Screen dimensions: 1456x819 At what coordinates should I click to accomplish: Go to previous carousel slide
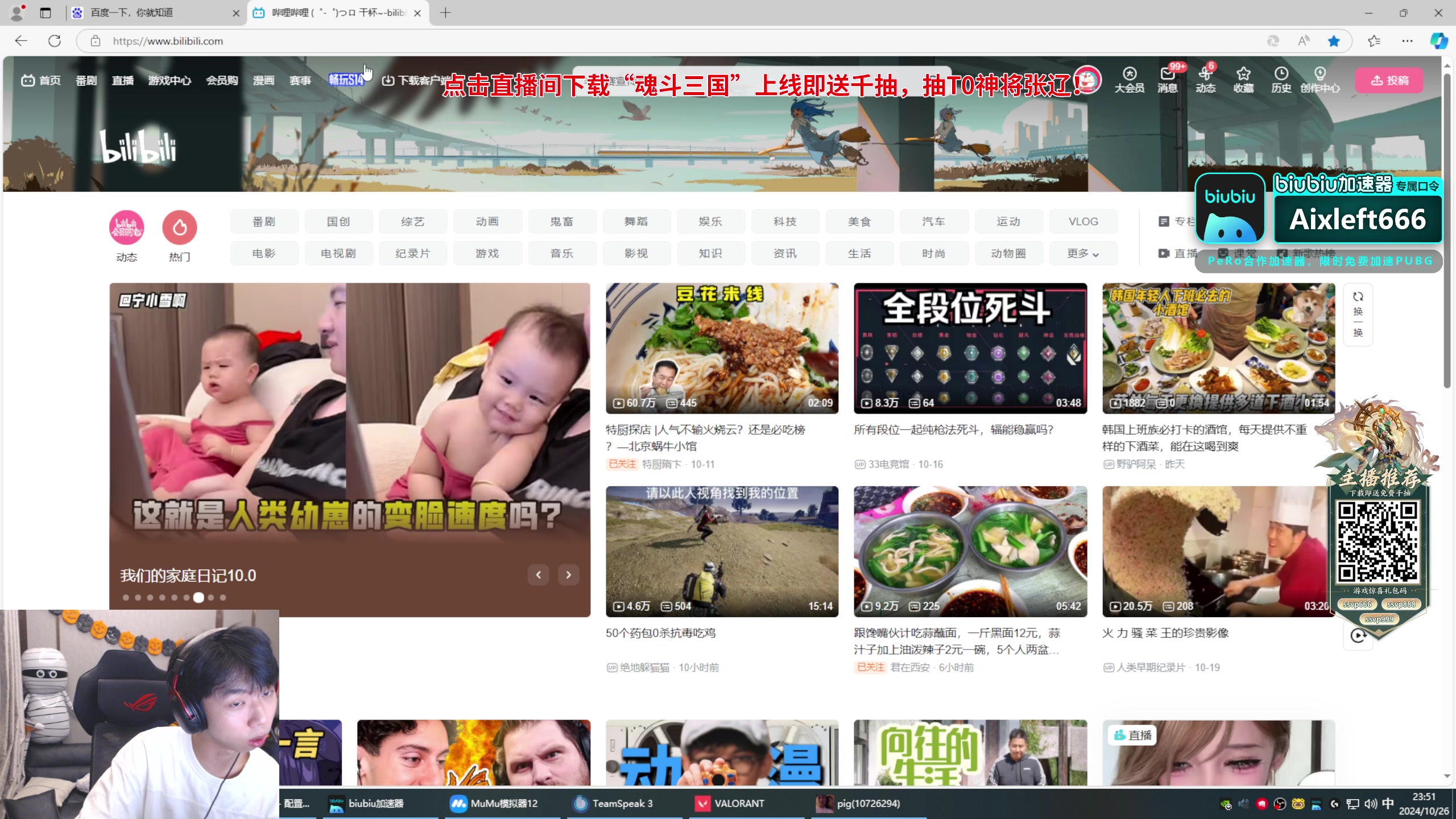click(x=538, y=574)
